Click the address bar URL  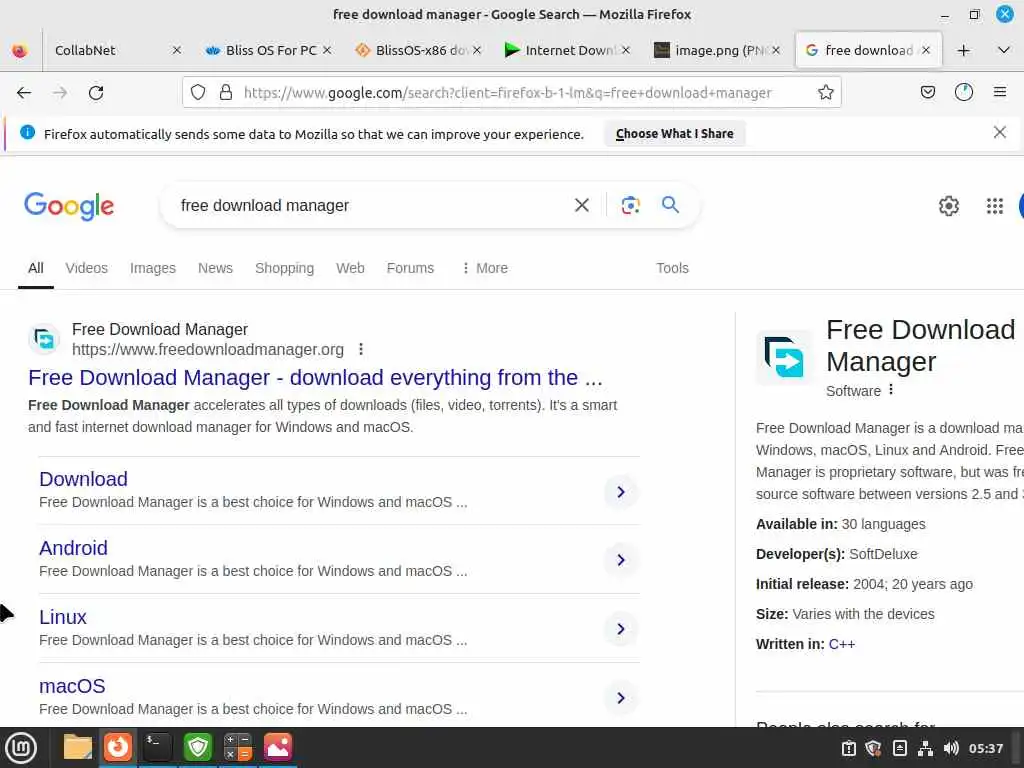click(x=507, y=93)
